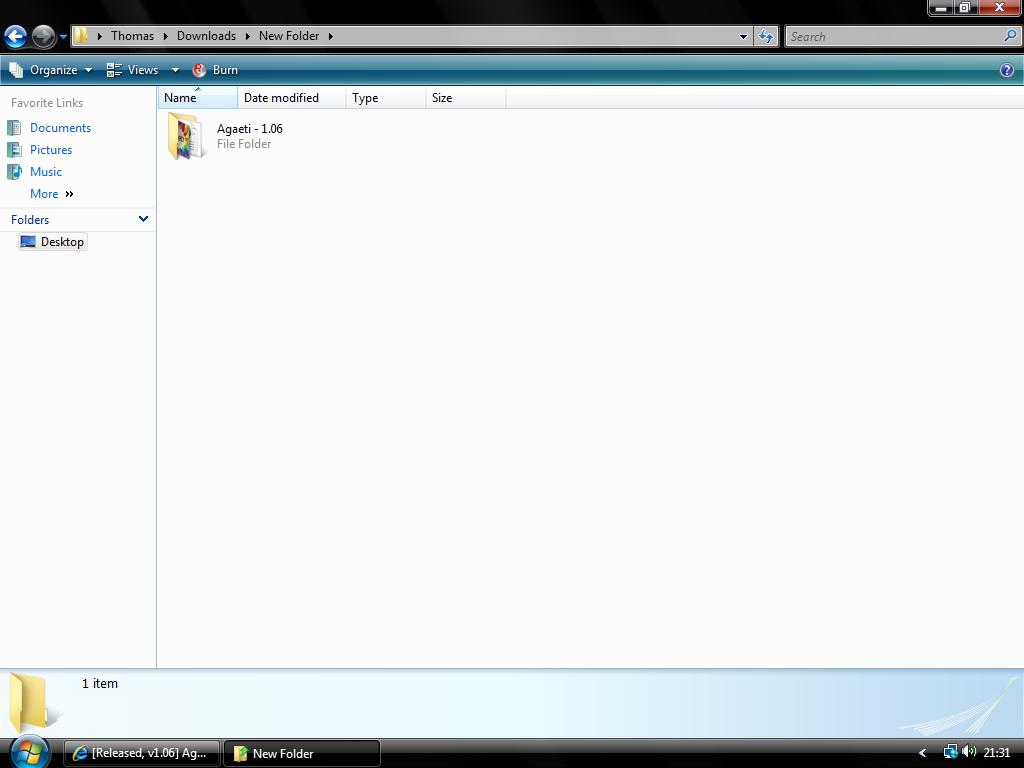Screen dimensions: 1024x768
Task: Show hidden system tray icons
Action: pyautogui.click(x=922, y=753)
